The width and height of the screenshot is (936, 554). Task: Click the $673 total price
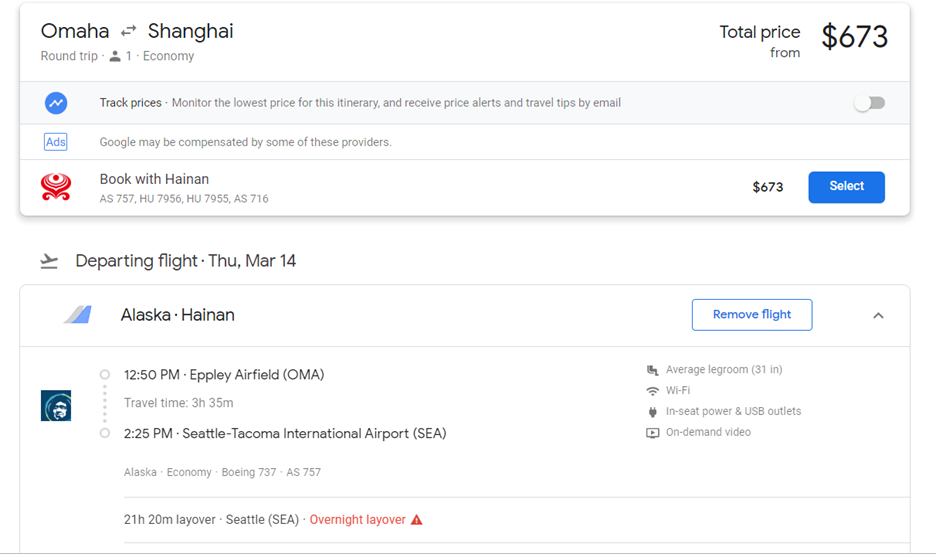click(x=854, y=37)
